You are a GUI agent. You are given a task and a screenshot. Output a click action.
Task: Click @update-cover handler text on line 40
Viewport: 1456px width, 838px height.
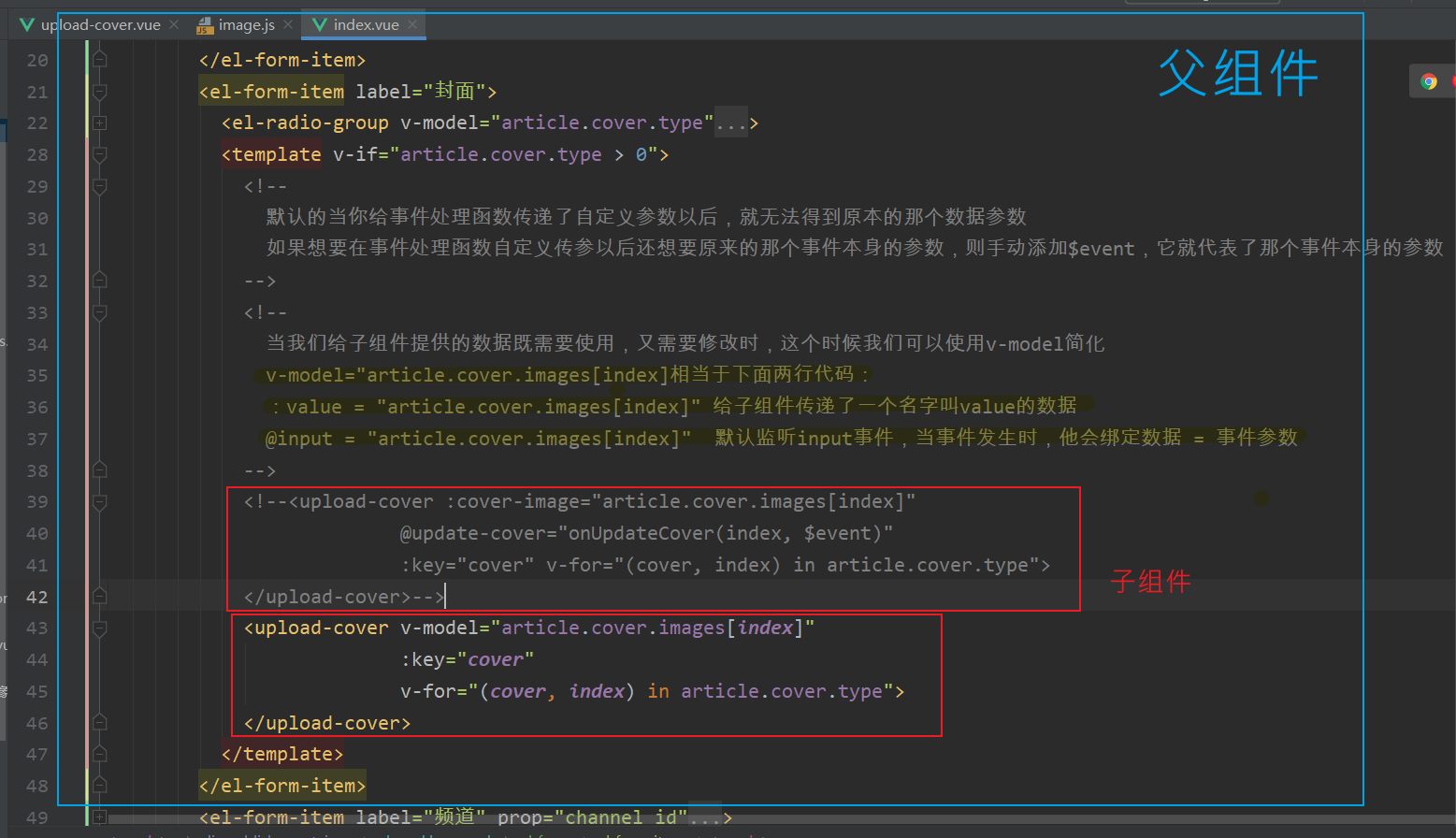(x=647, y=533)
